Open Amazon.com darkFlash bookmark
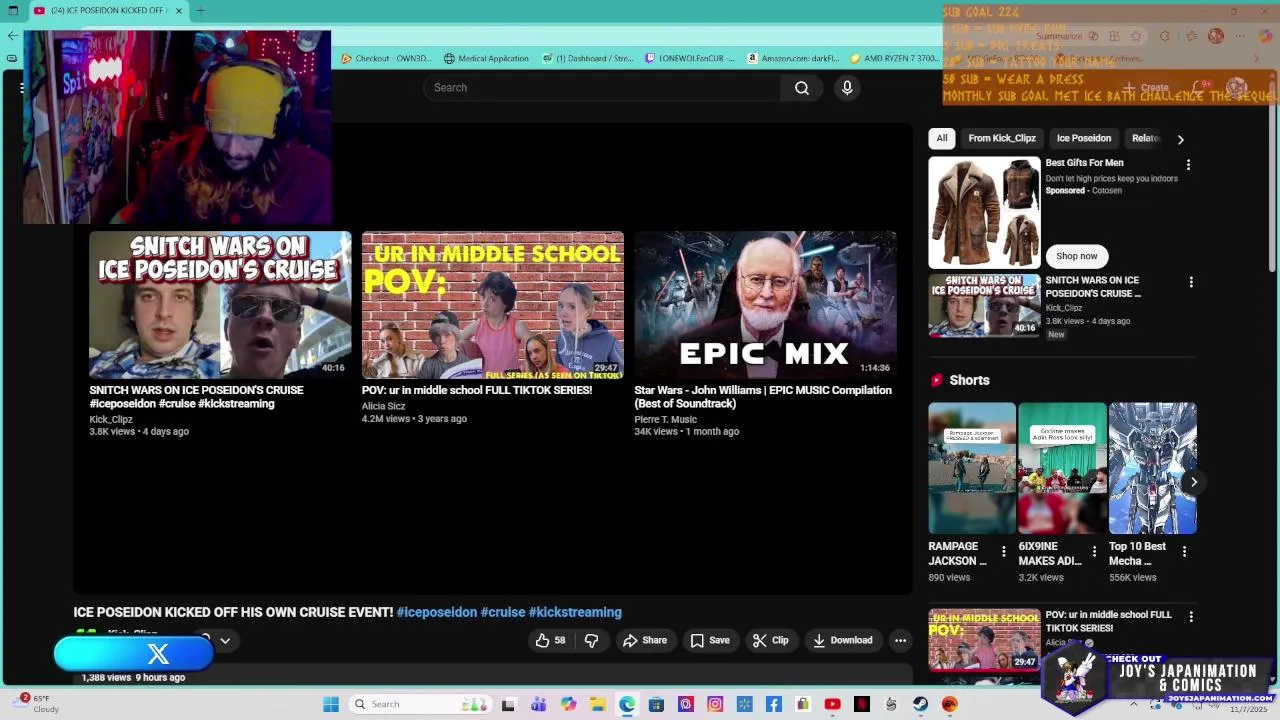This screenshot has height=720, width=1280. pos(793,58)
